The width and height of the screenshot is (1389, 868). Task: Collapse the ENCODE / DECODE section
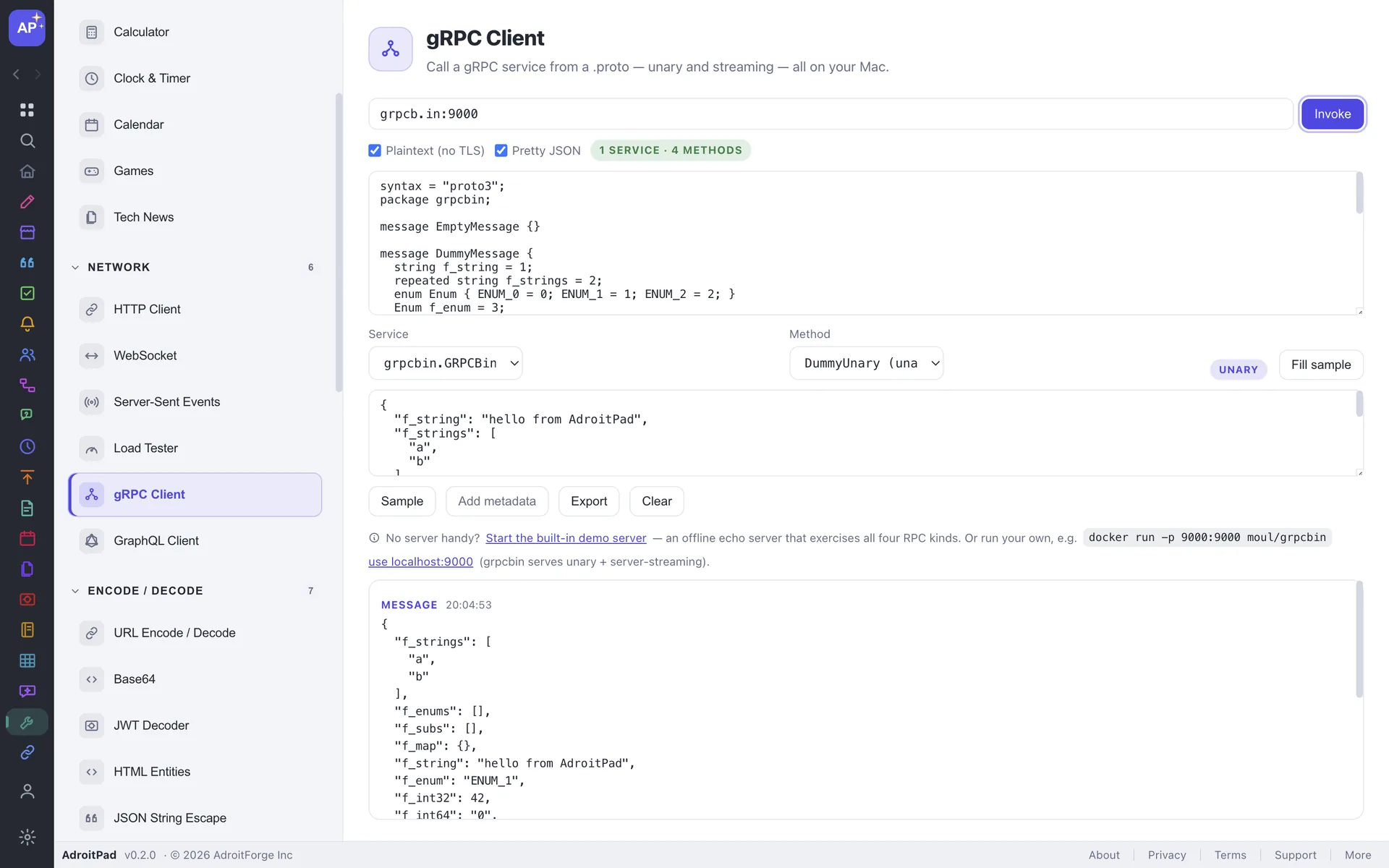tap(75, 591)
